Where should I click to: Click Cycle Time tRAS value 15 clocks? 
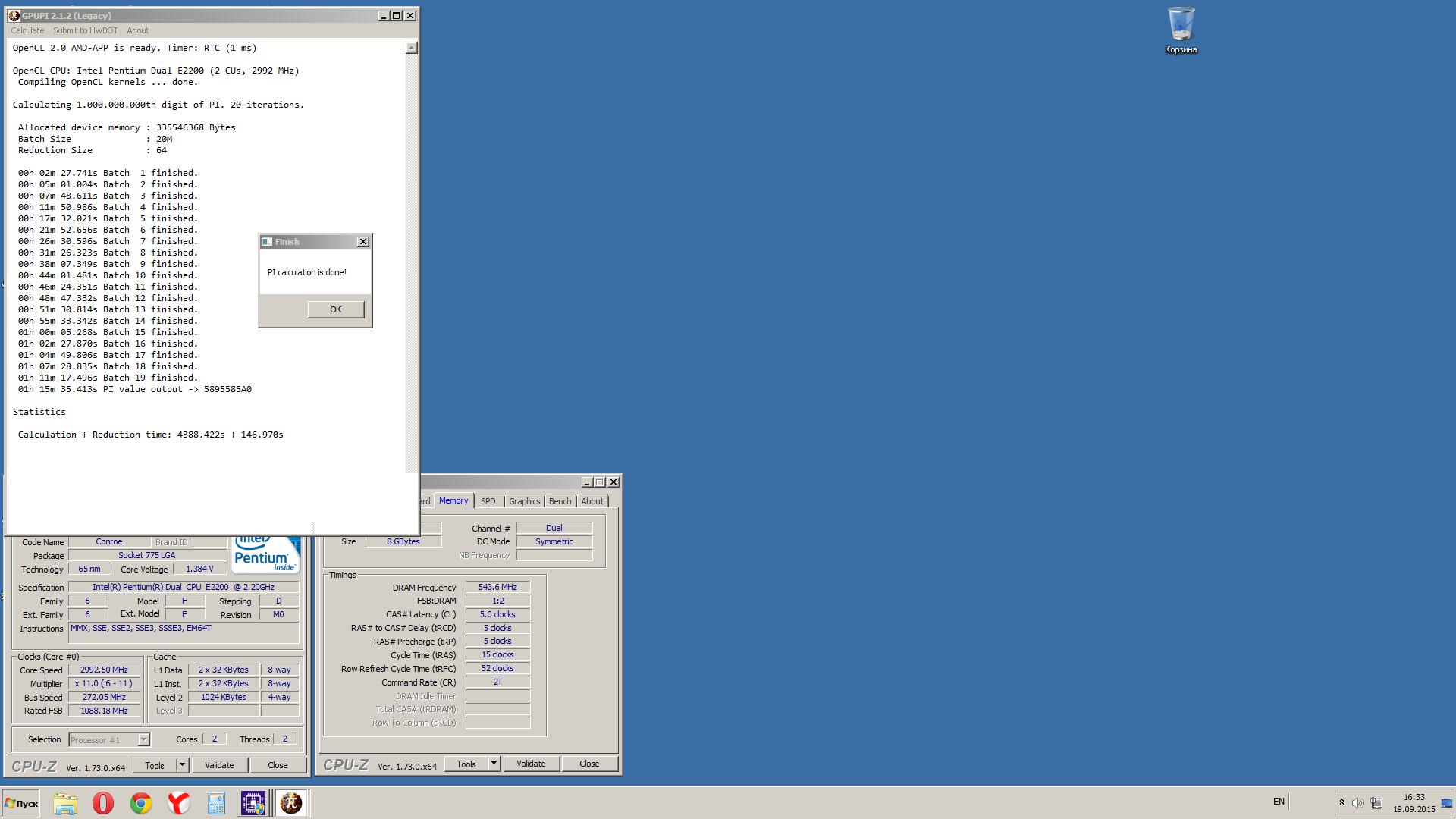pos(497,654)
